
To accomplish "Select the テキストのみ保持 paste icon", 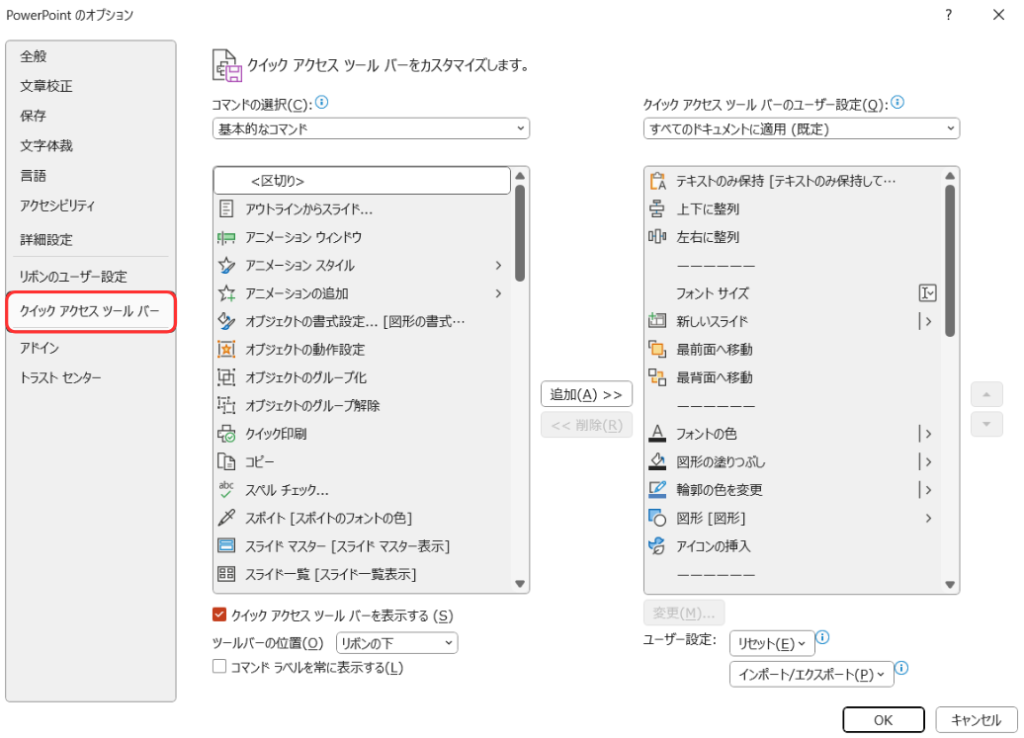I will pyautogui.click(x=657, y=181).
